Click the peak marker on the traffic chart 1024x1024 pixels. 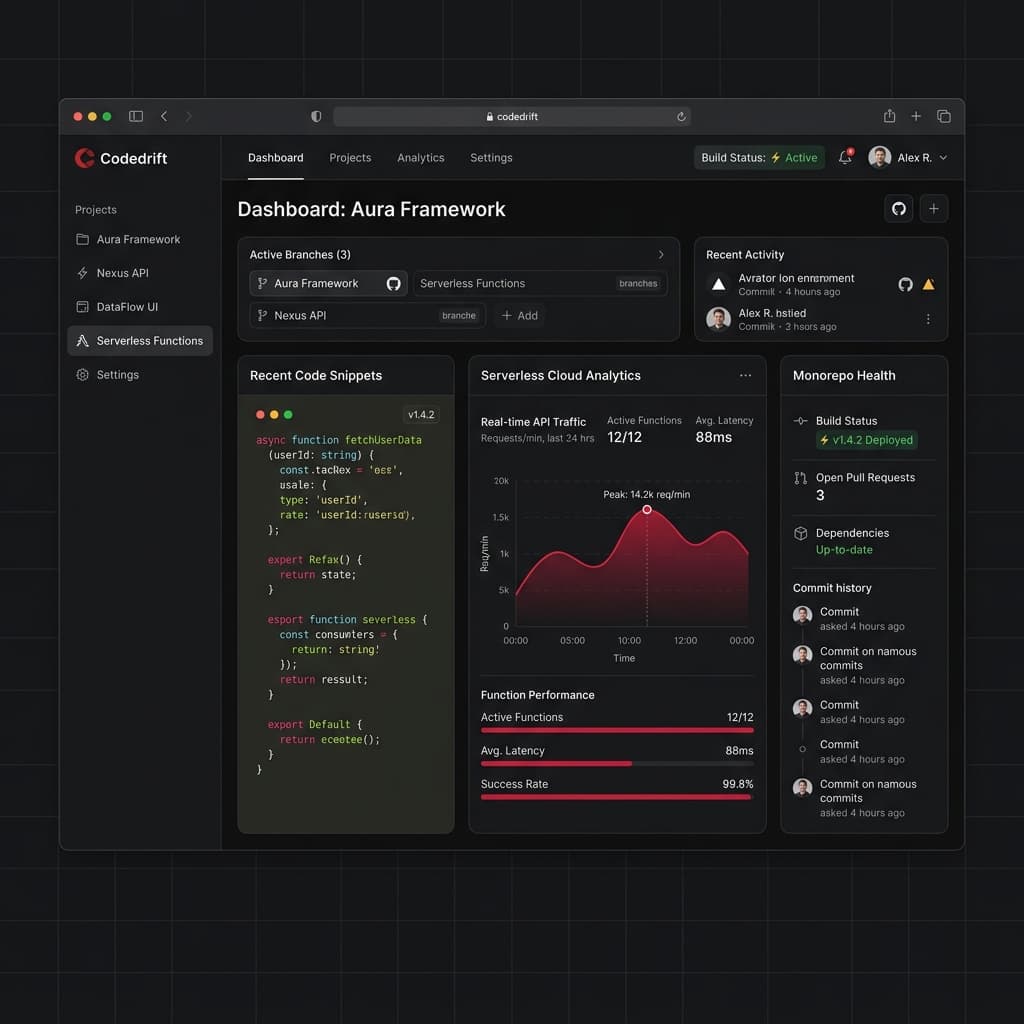pos(647,509)
